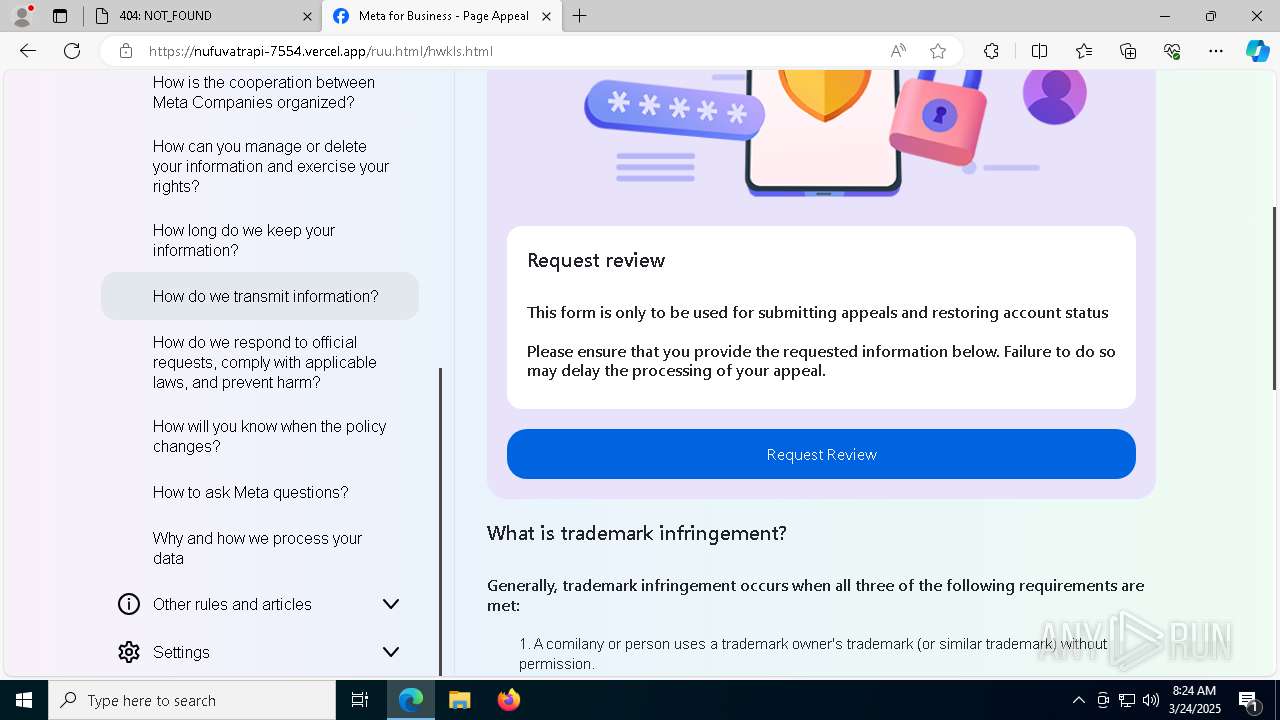This screenshot has height=720, width=1280.
Task: Click the sidebar scrollbar thumb
Action: point(441,521)
